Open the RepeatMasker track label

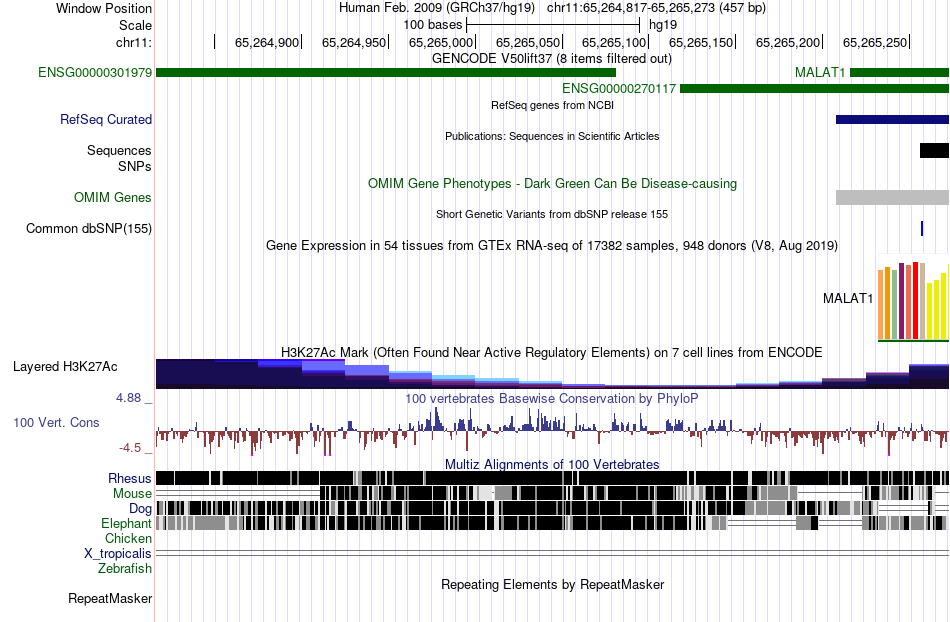[x=110, y=598]
